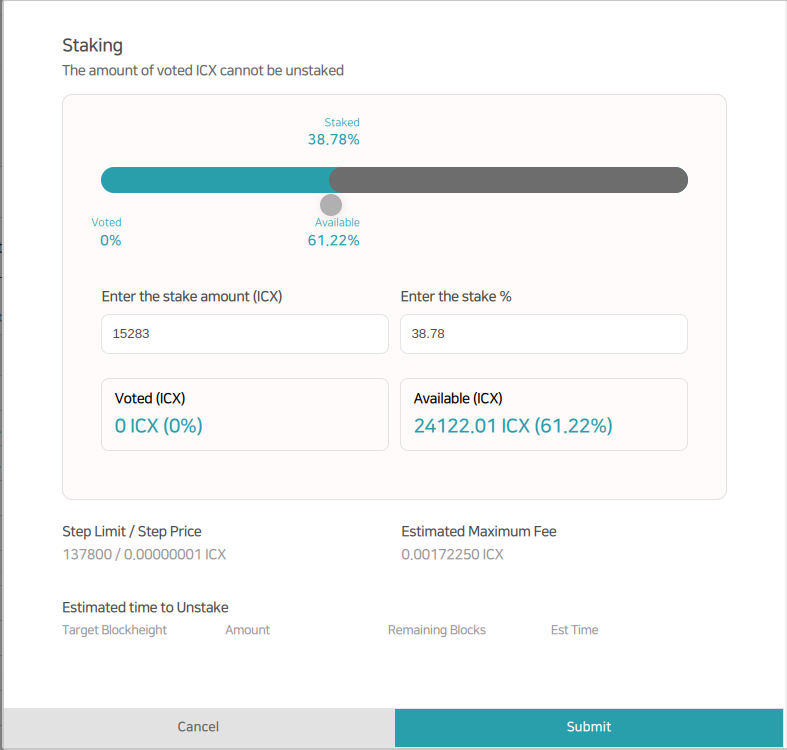Image resolution: width=787 pixels, height=750 pixels.
Task: Click the Staking dialog title
Action: 92,45
